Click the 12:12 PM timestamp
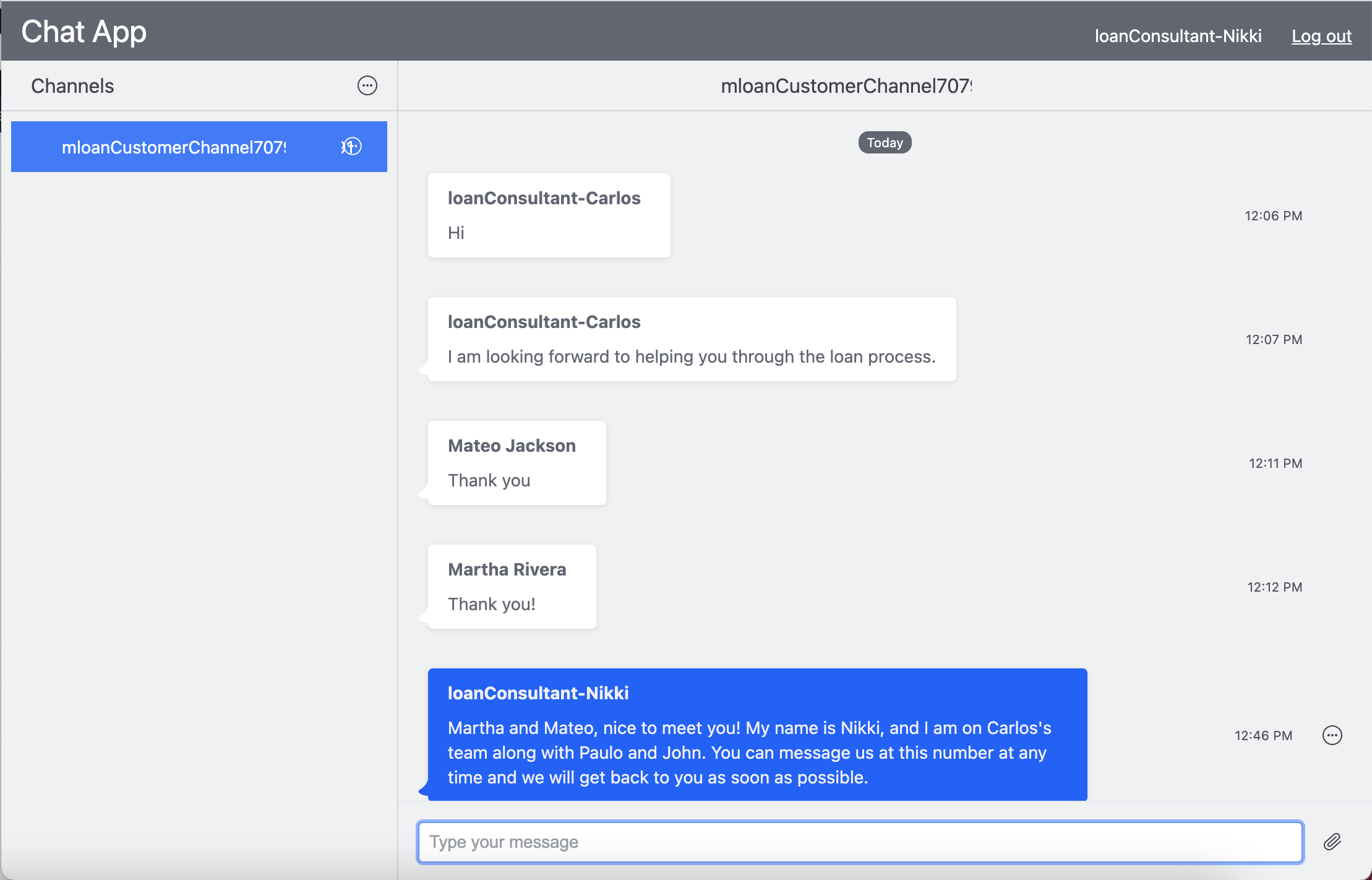Image resolution: width=1372 pixels, height=880 pixels. pyautogui.click(x=1274, y=587)
